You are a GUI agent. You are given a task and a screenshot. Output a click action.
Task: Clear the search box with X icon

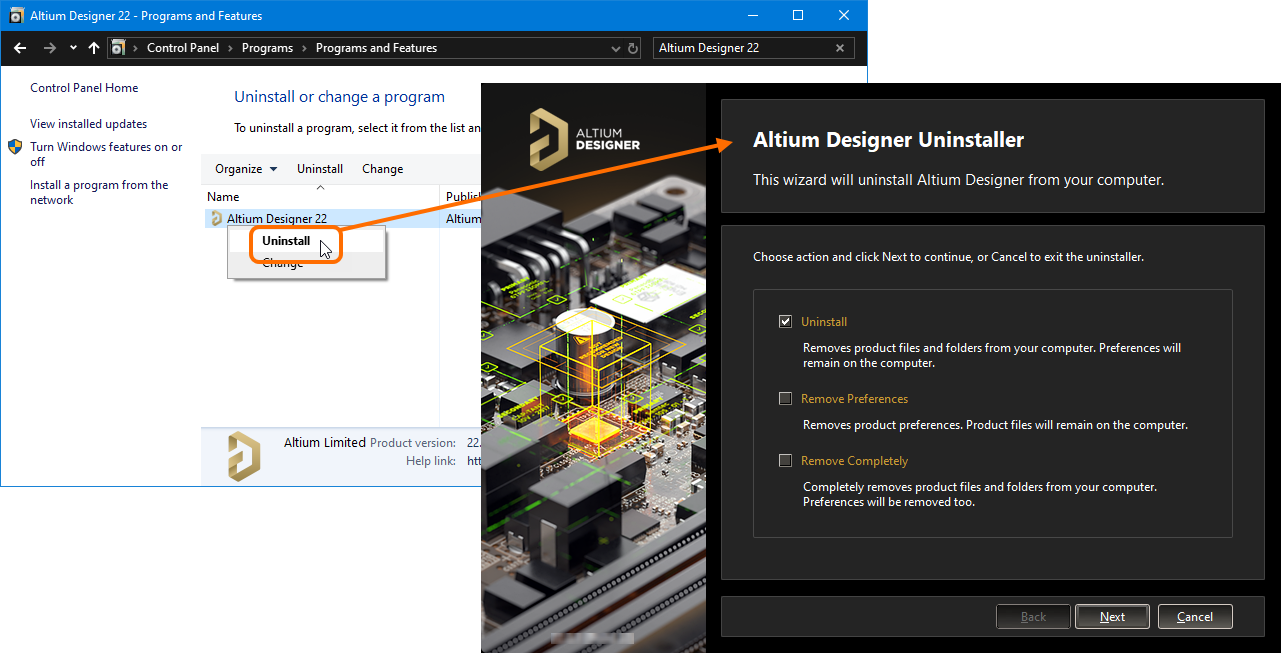(x=840, y=48)
